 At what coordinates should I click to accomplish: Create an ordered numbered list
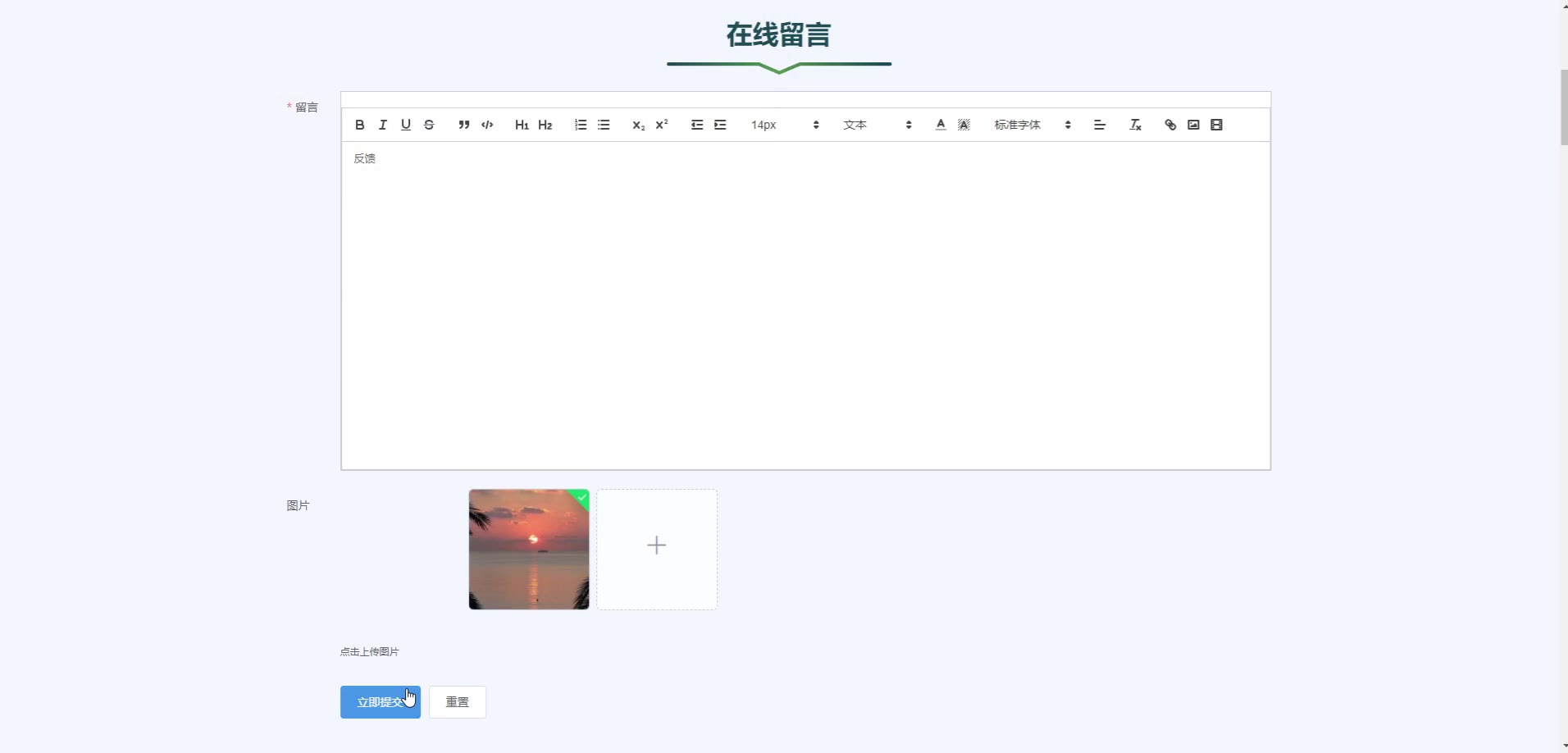[581, 125]
